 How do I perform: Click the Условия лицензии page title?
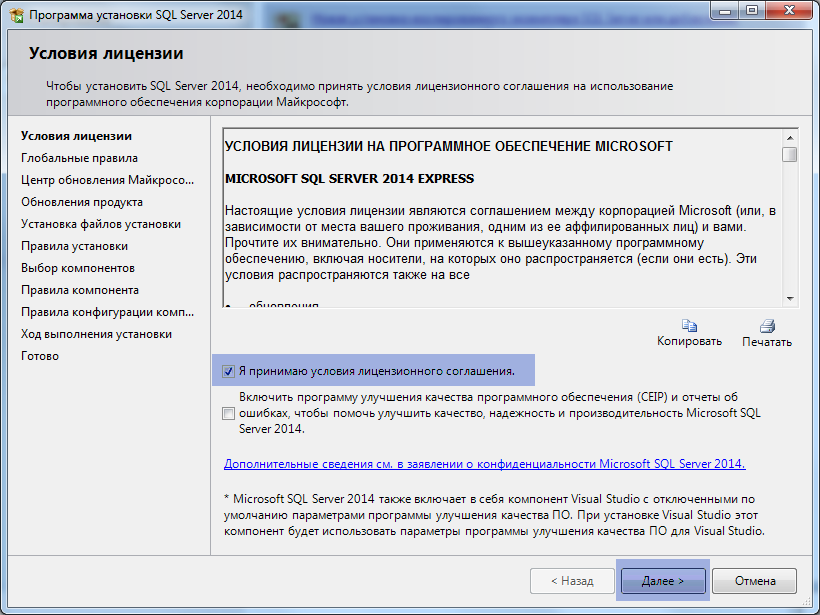click(x=106, y=53)
